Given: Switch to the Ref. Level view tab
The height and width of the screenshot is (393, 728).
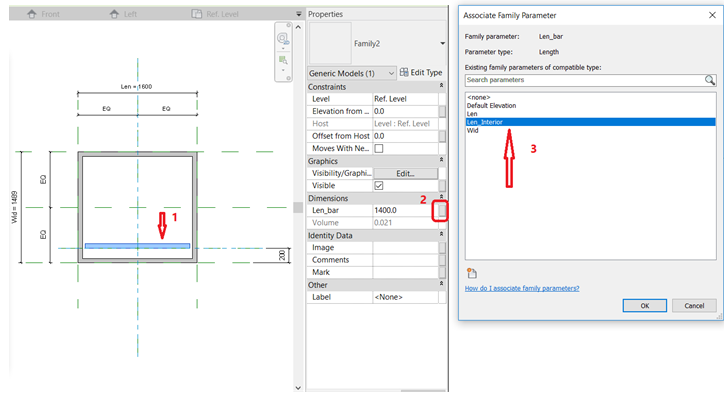Looking at the screenshot, I should point(215,14).
